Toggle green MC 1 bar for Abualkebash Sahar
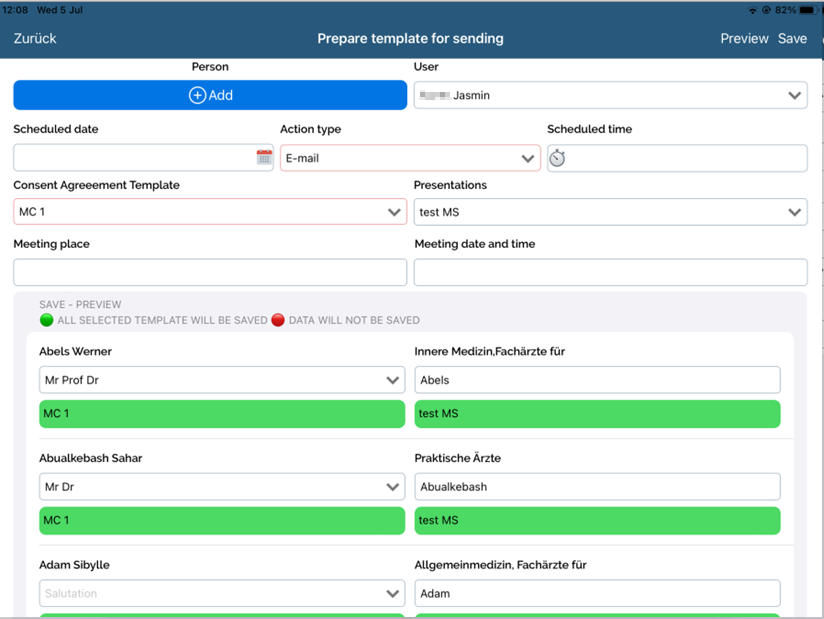 pos(221,521)
